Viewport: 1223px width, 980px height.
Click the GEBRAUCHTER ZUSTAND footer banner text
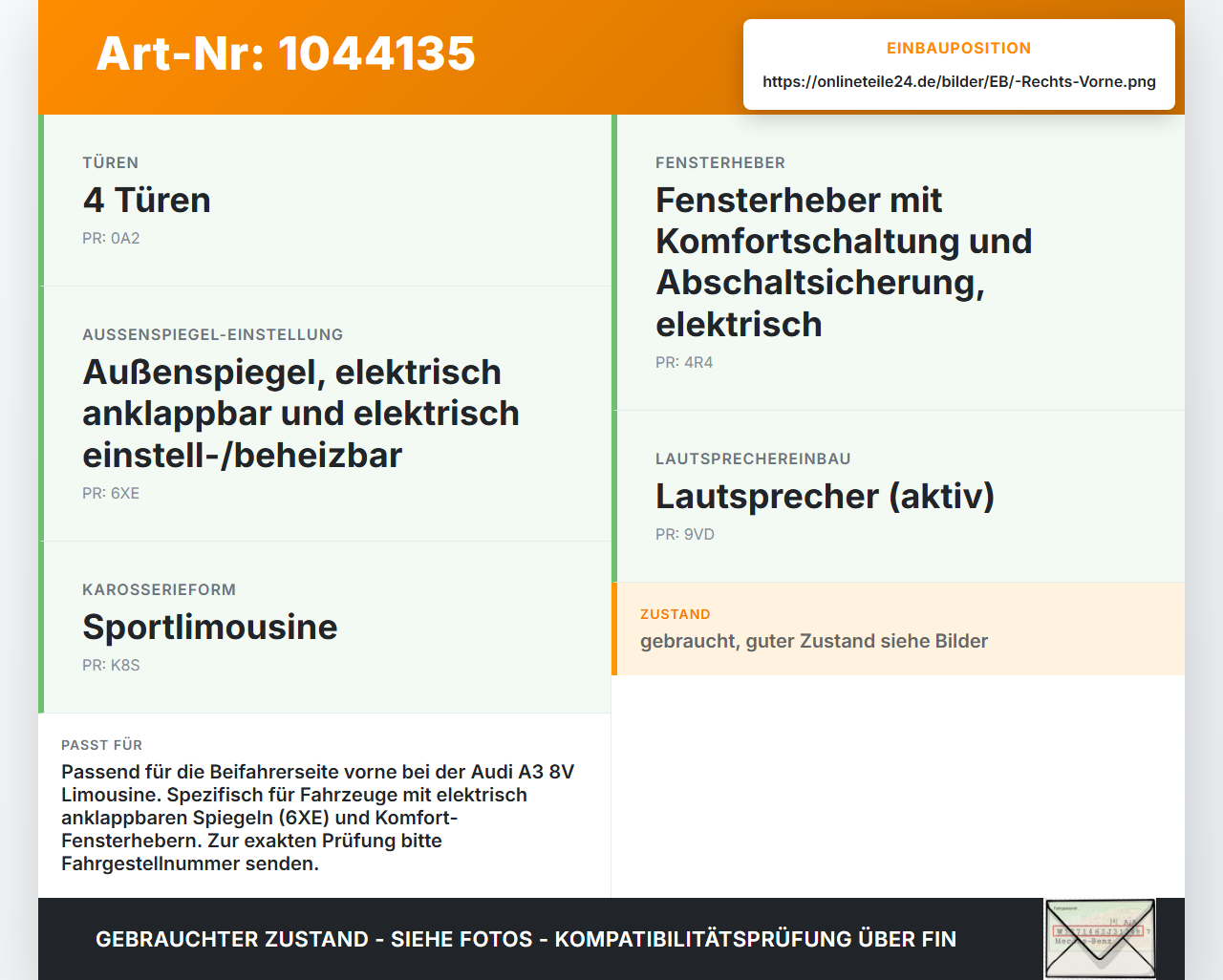(x=526, y=939)
